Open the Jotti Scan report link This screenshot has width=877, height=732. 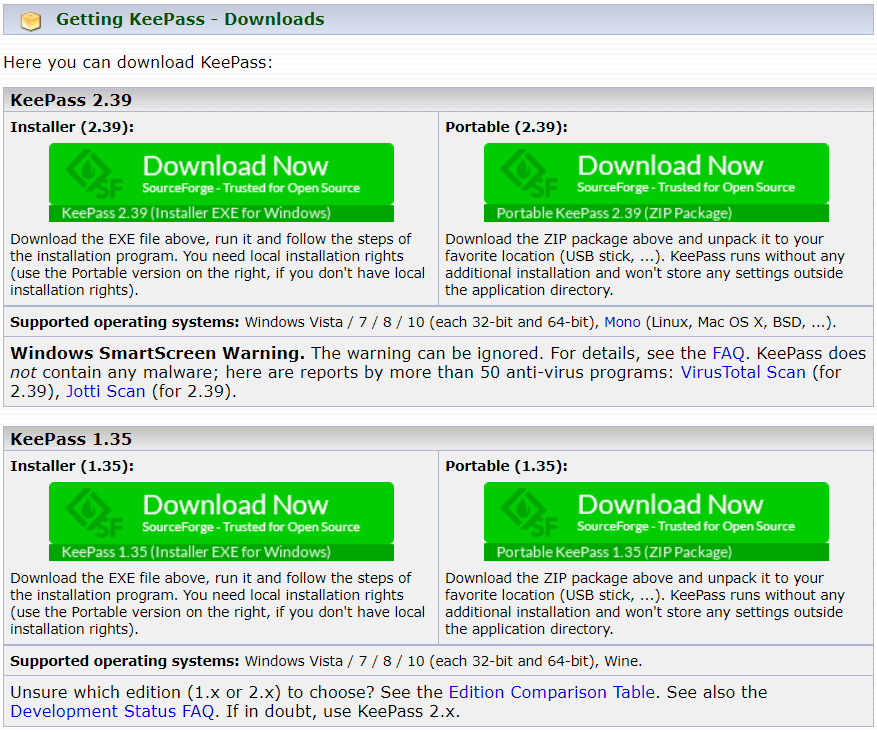[106, 391]
